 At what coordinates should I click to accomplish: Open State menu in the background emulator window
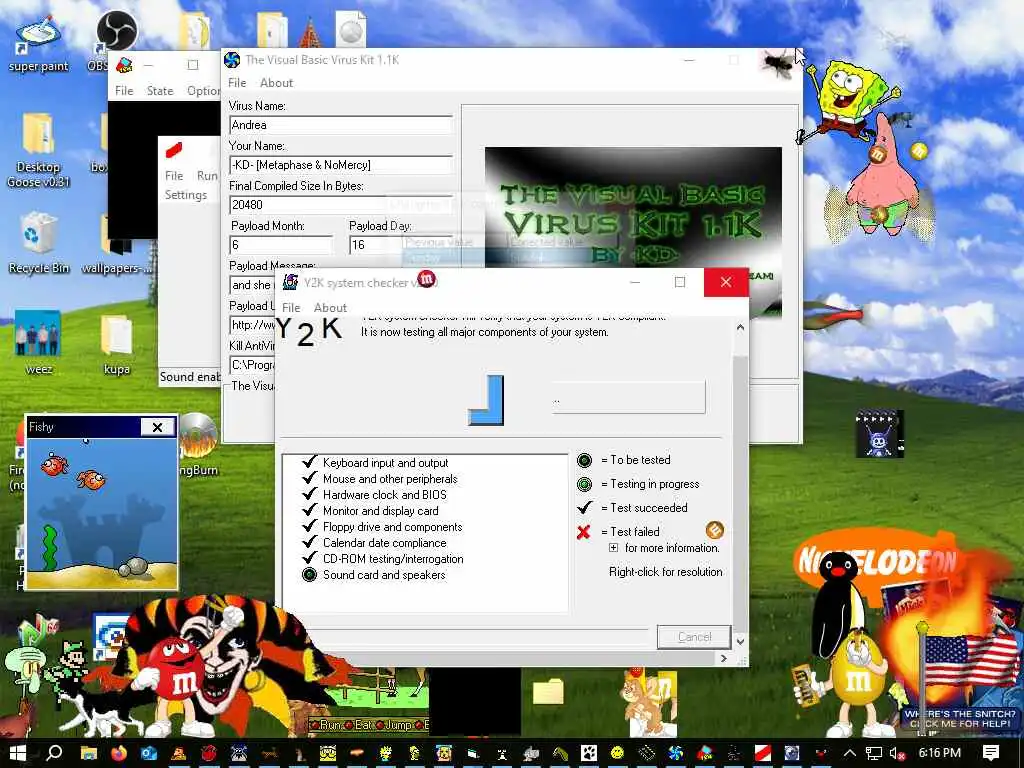[160, 91]
